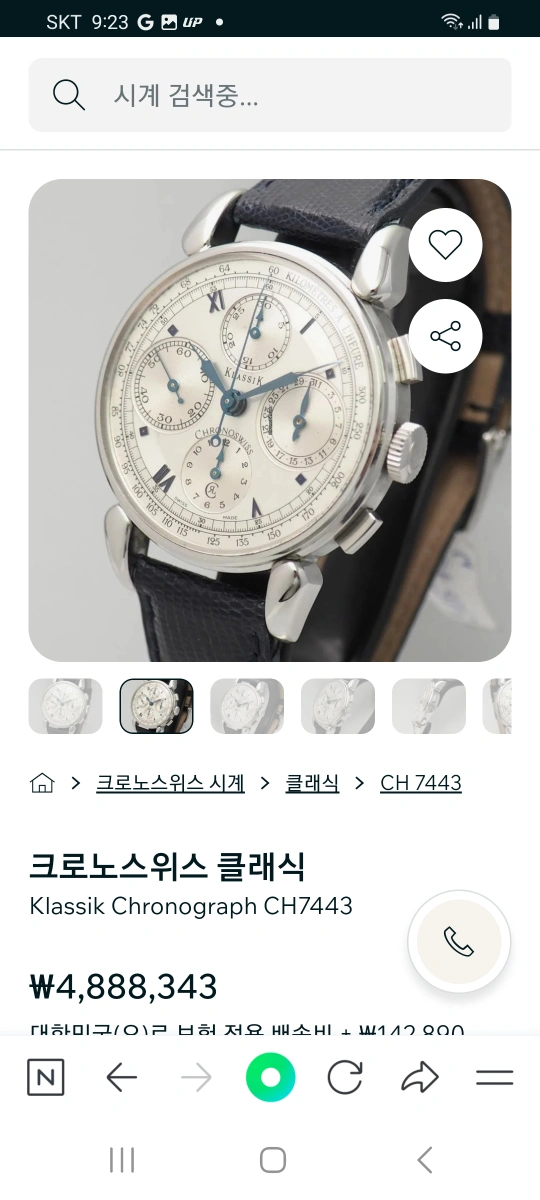
Task: Tap Android recent apps button
Action: [x=122, y=1160]
